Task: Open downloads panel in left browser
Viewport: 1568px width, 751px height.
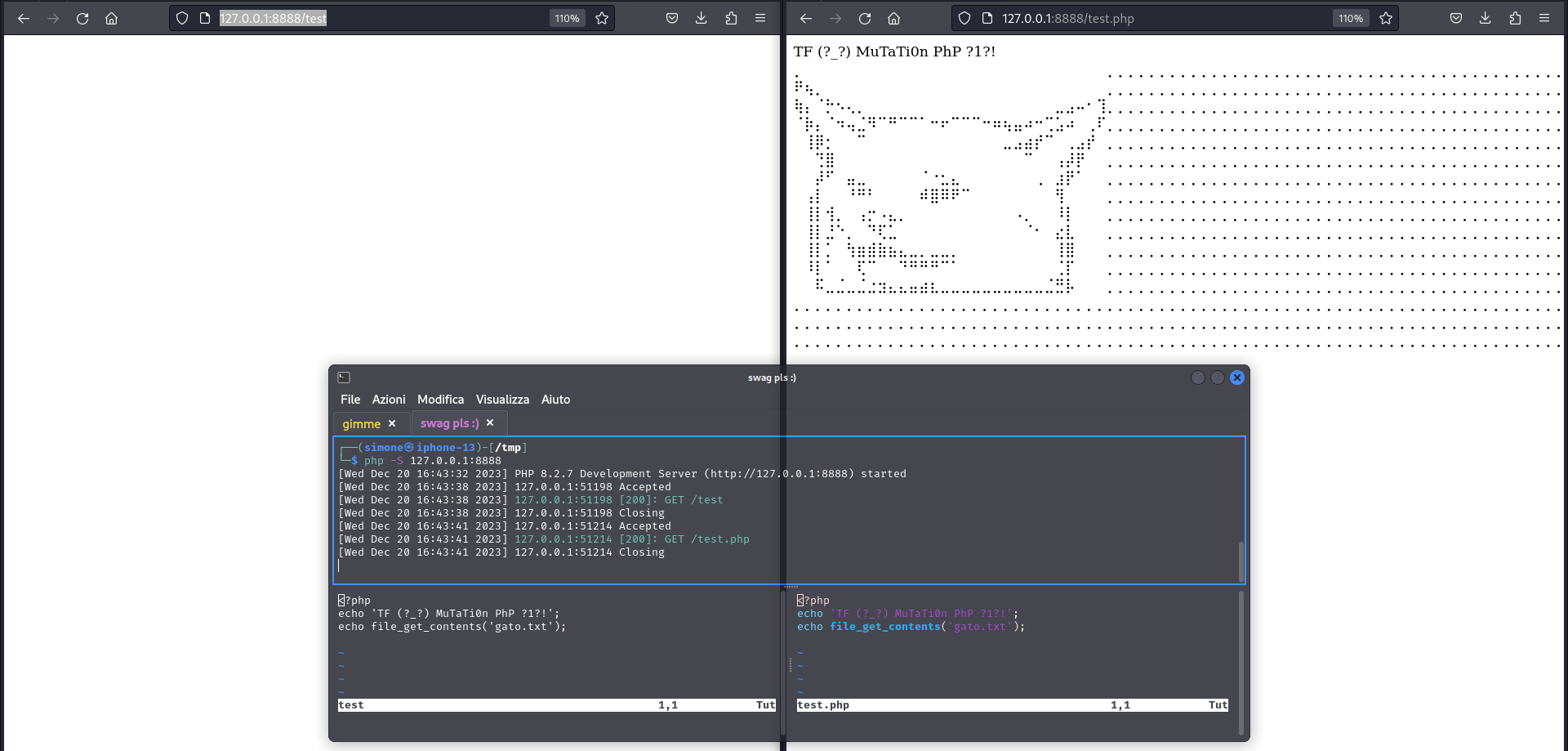Action: (x=702, y=18)
